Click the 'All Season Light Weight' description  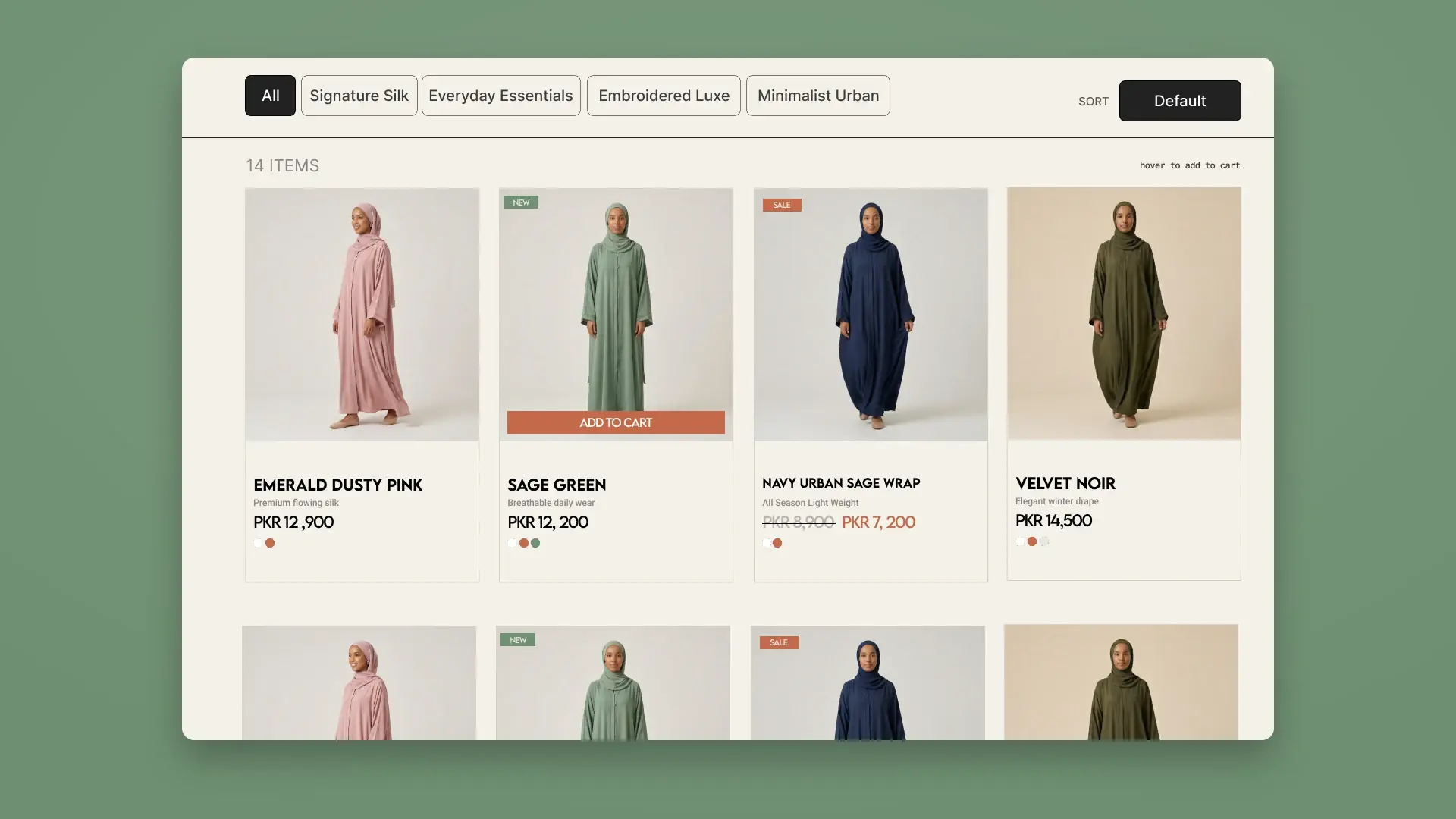pos(811,503)
